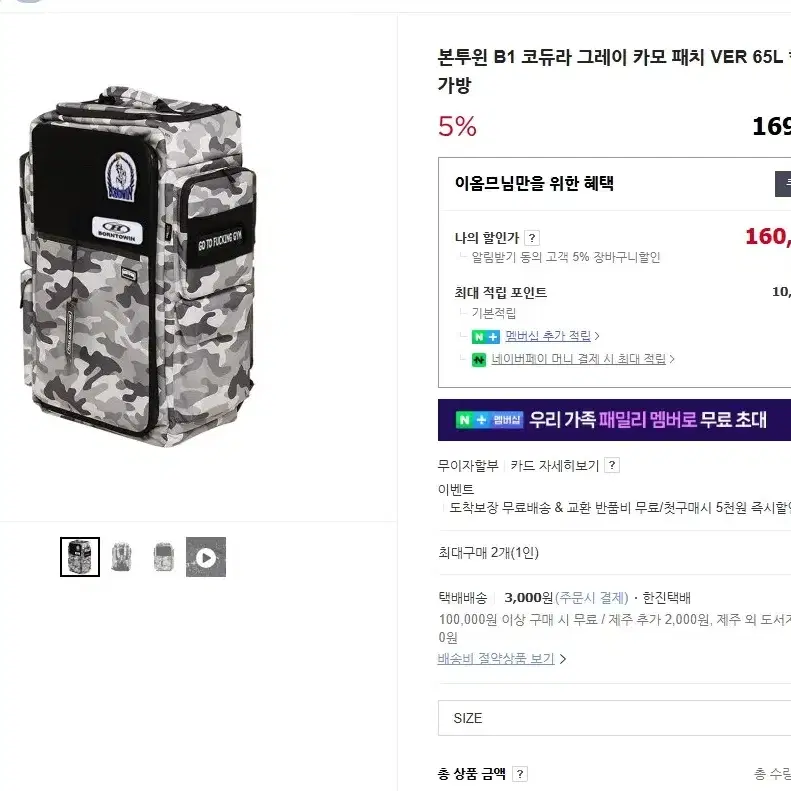Open the SIZE option dropdown
Screen dimensions: 791x791
pos(614,718)
